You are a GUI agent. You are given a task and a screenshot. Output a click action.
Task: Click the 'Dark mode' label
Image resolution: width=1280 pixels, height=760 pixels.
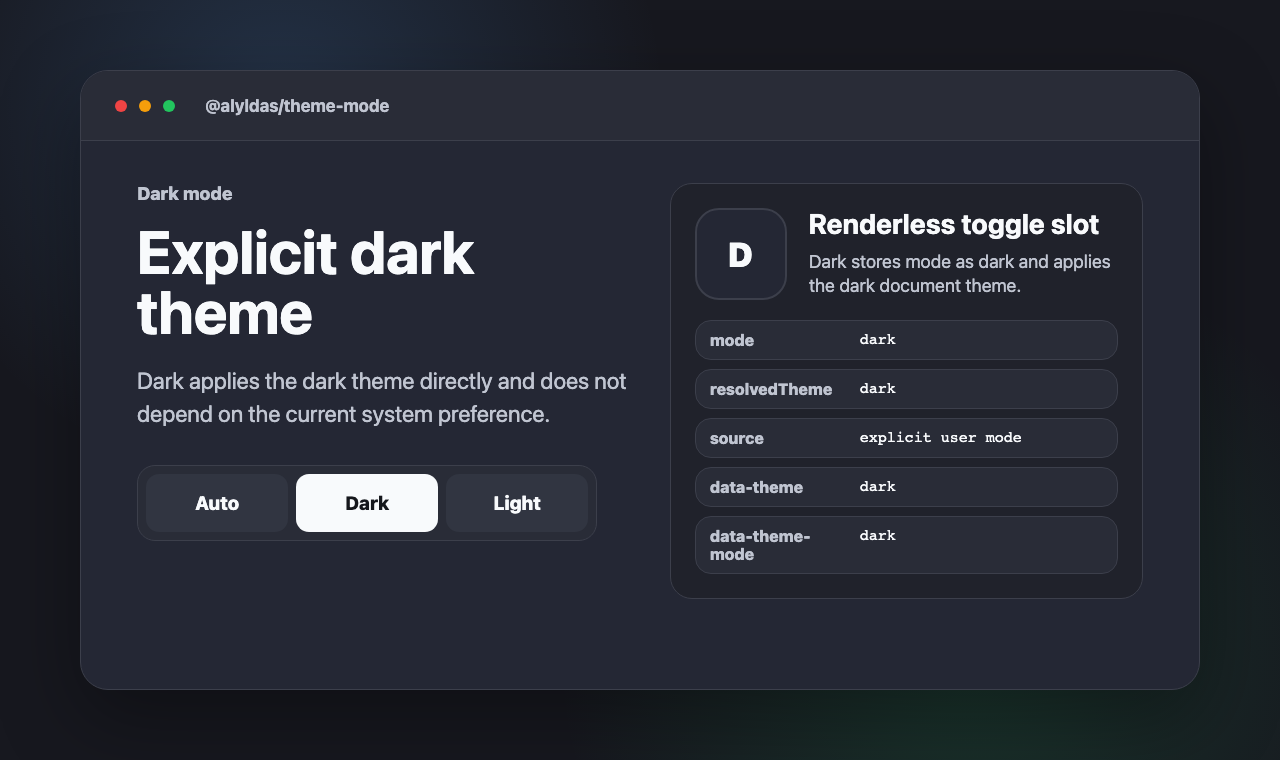click(185, 194)
